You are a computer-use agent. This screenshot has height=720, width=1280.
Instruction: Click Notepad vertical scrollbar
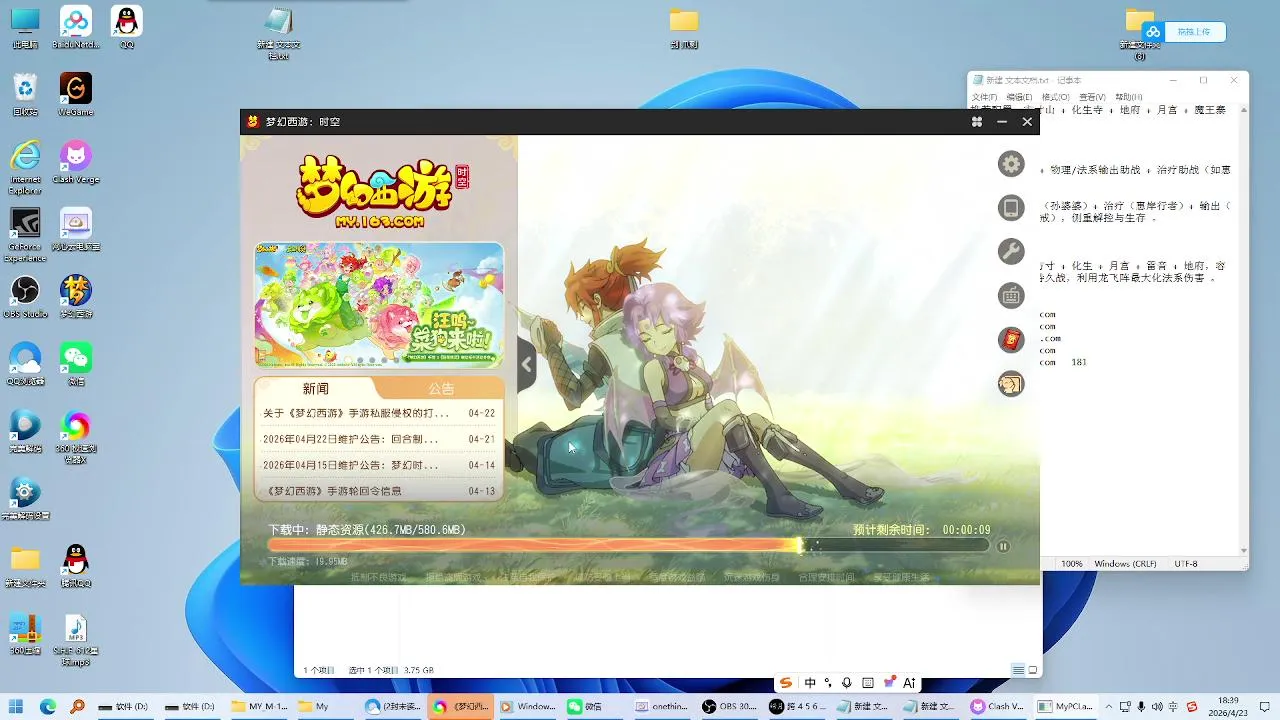click(1244, 328)
